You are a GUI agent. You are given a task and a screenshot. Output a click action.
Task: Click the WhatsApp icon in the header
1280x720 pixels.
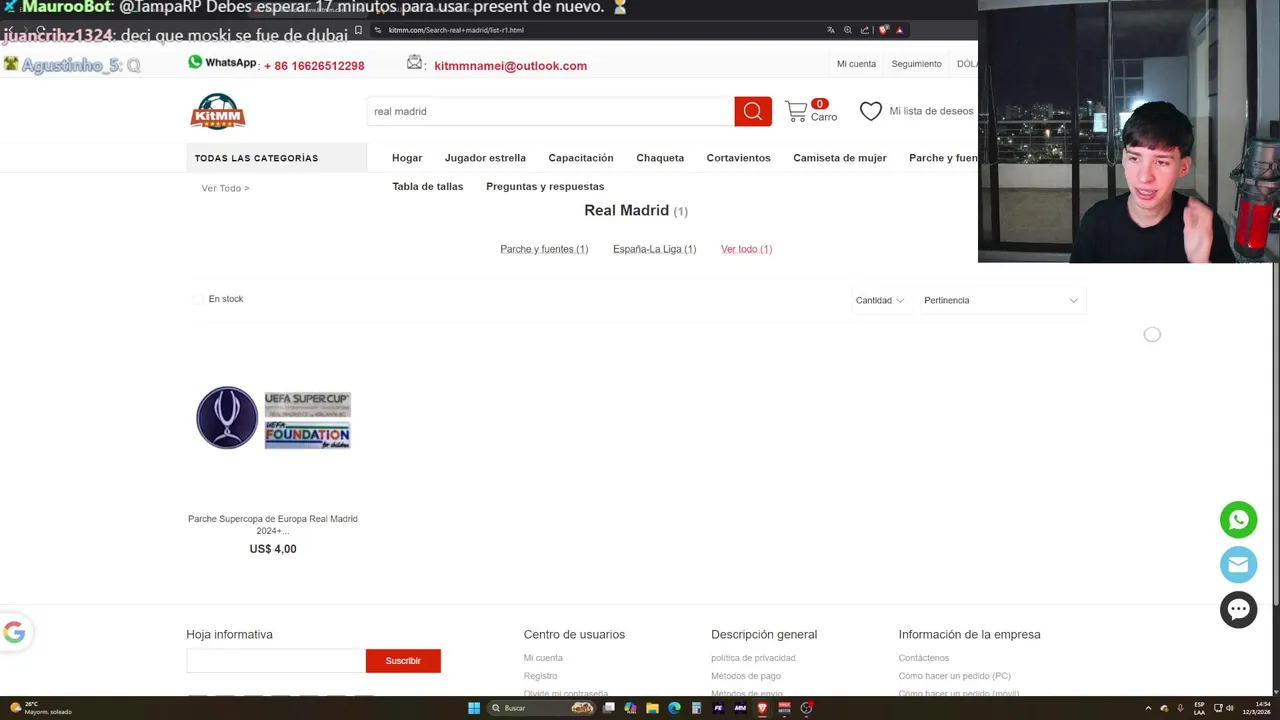point(195,62)
